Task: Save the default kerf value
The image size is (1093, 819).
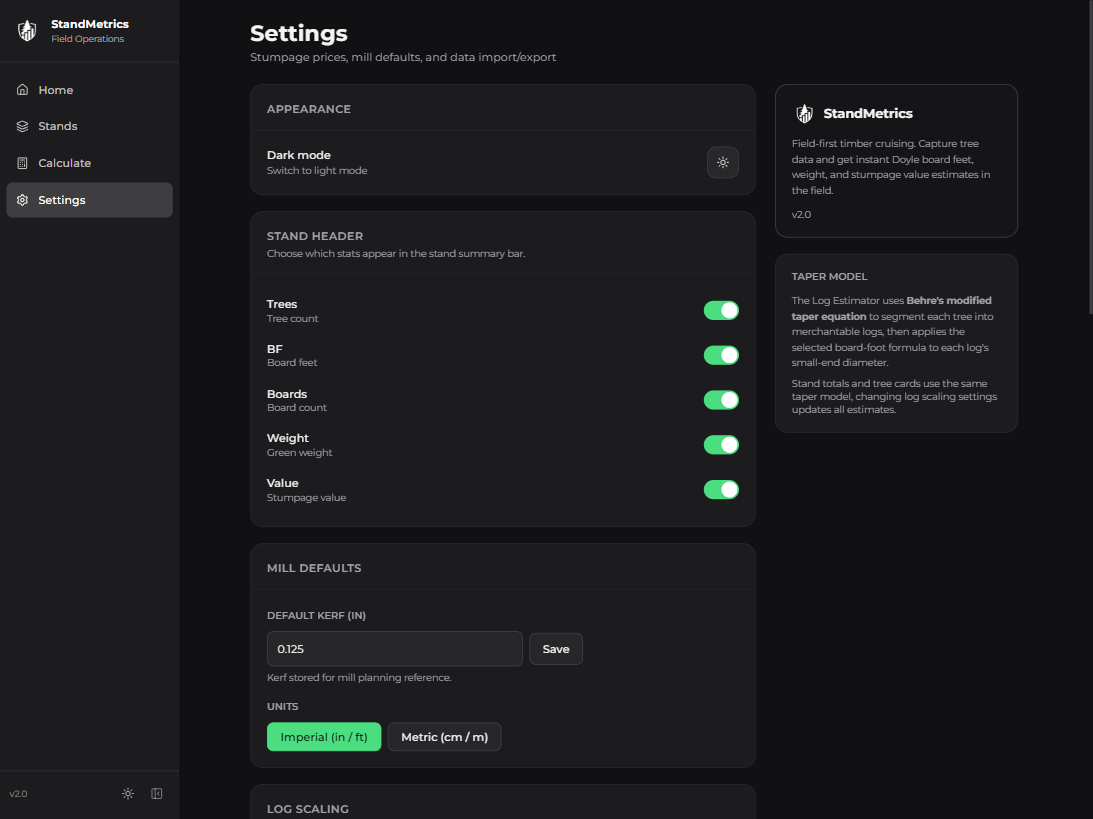Action: [x=555, y=649]
